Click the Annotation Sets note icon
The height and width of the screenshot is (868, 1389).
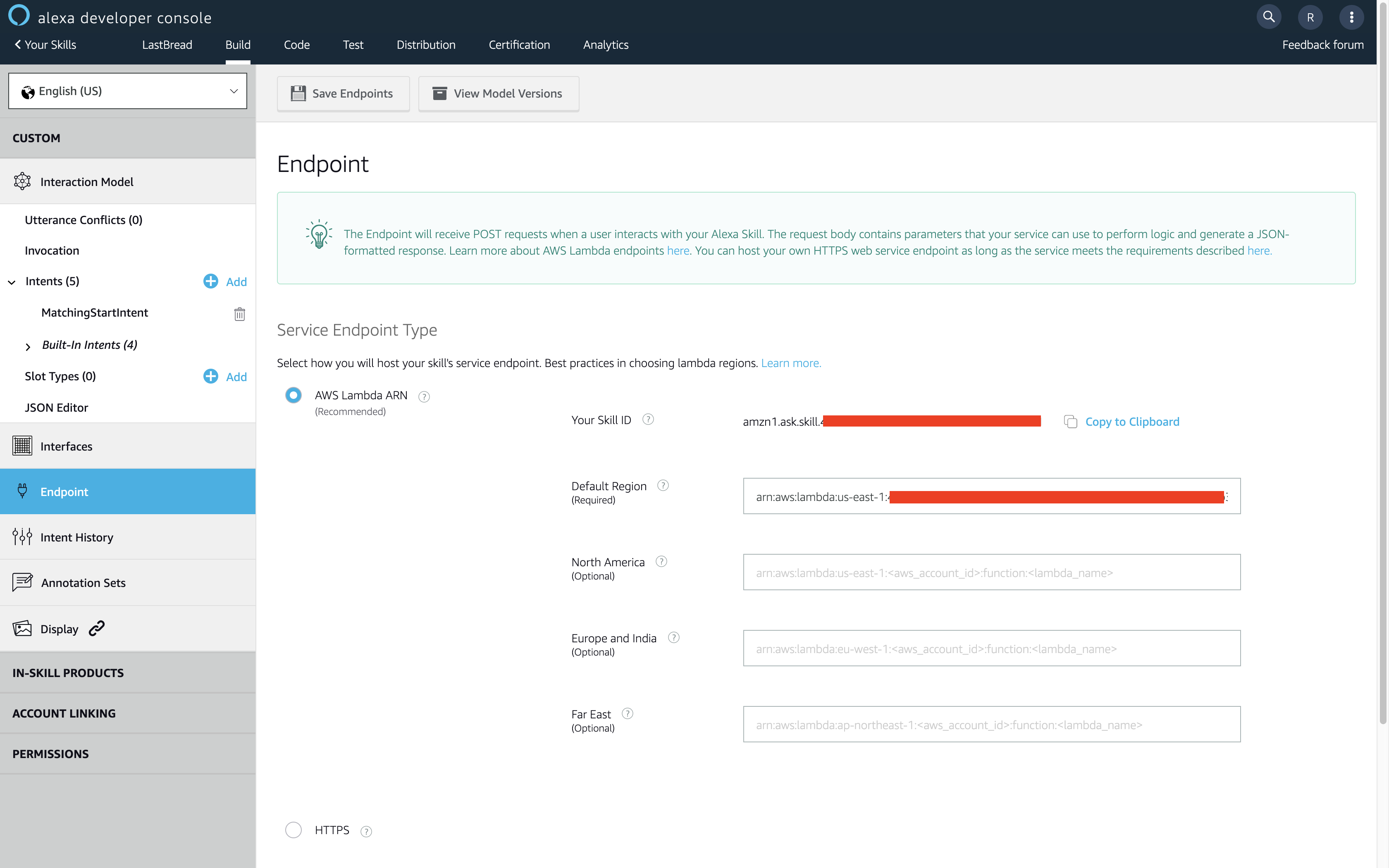22,582
